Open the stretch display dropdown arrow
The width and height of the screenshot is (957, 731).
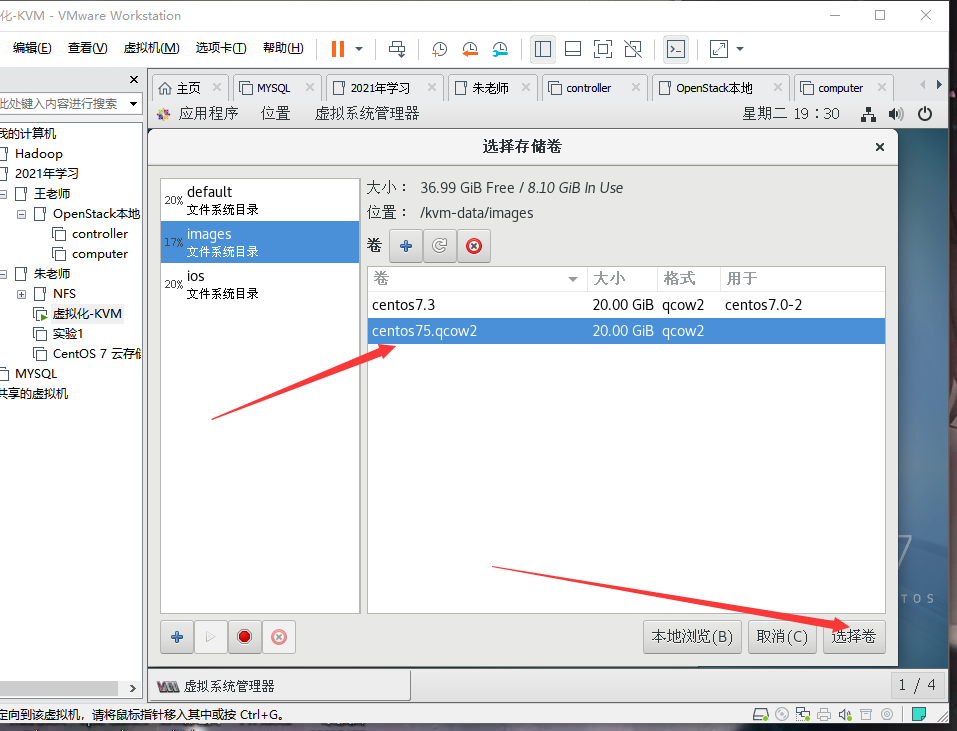(740, 49)
